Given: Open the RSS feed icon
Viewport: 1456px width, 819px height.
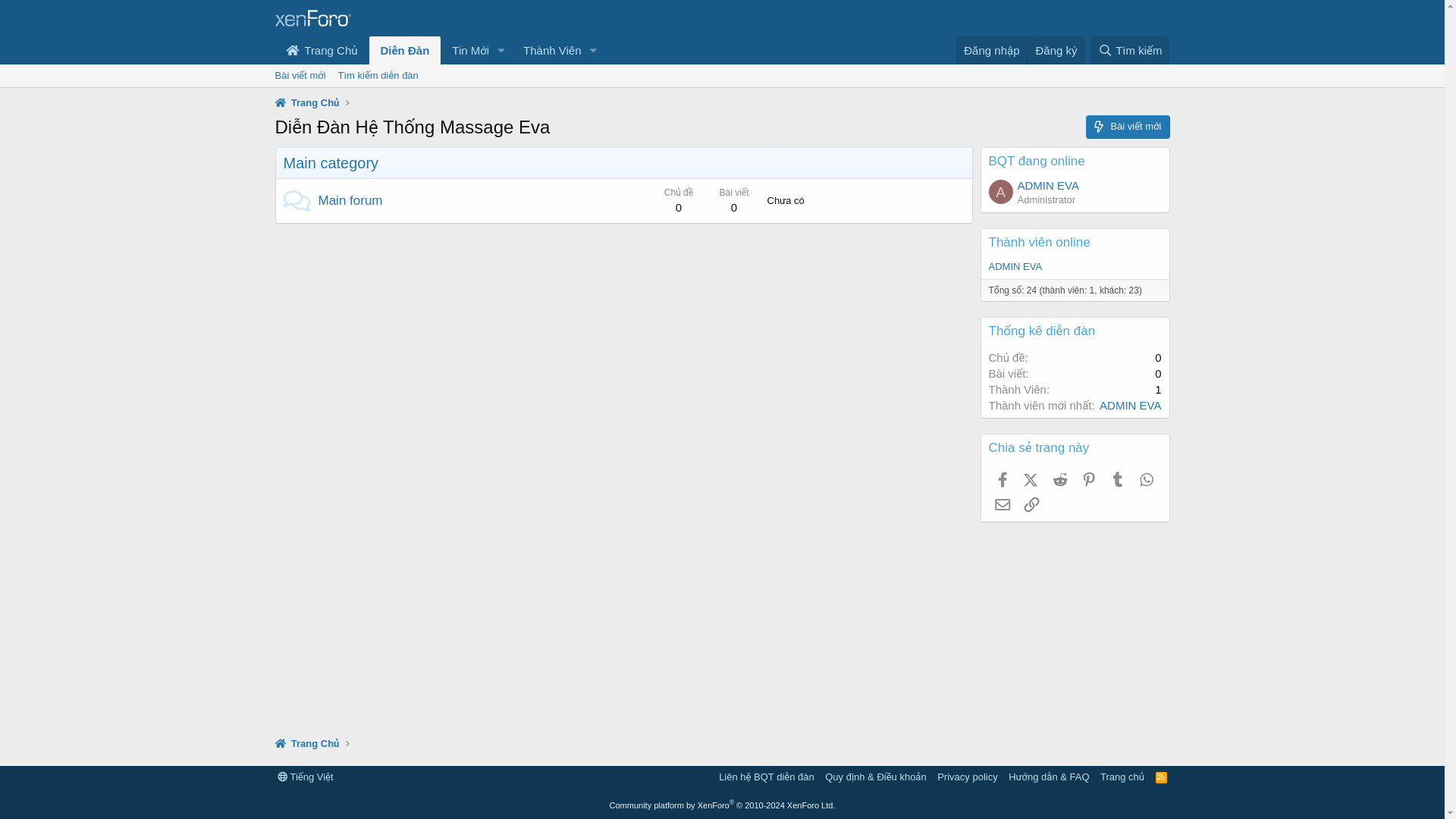Looking at the screenshot, I should (x=1161, y=777).
